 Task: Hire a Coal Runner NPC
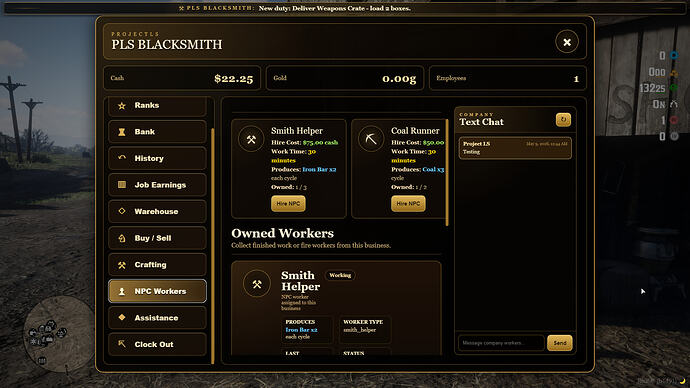408,204
